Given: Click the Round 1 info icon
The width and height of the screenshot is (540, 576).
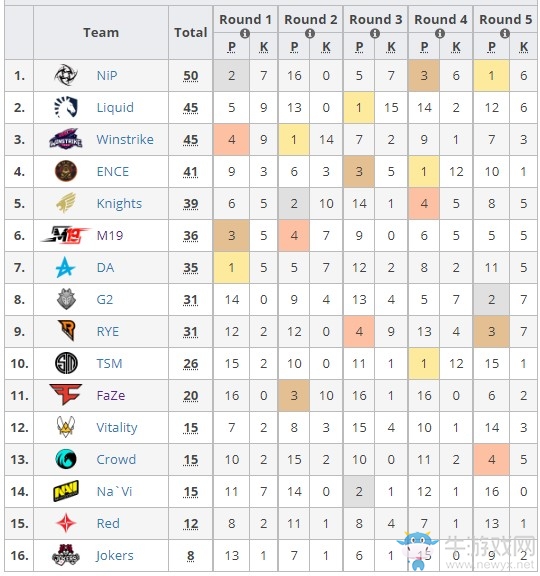Looking at the screenshot, I should pos(245,34).
